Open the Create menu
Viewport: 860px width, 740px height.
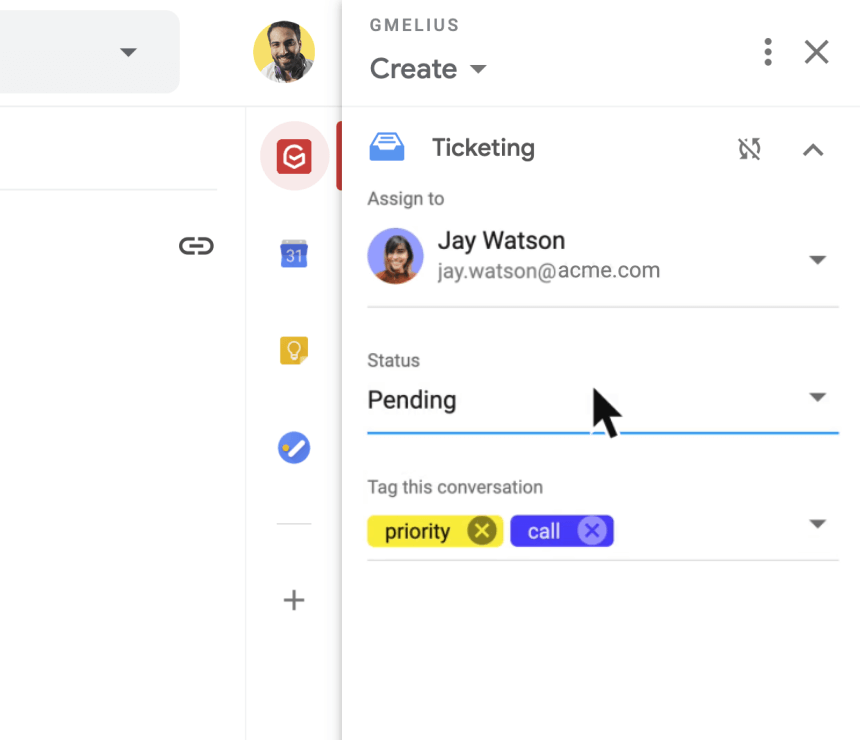coord(428,69)
